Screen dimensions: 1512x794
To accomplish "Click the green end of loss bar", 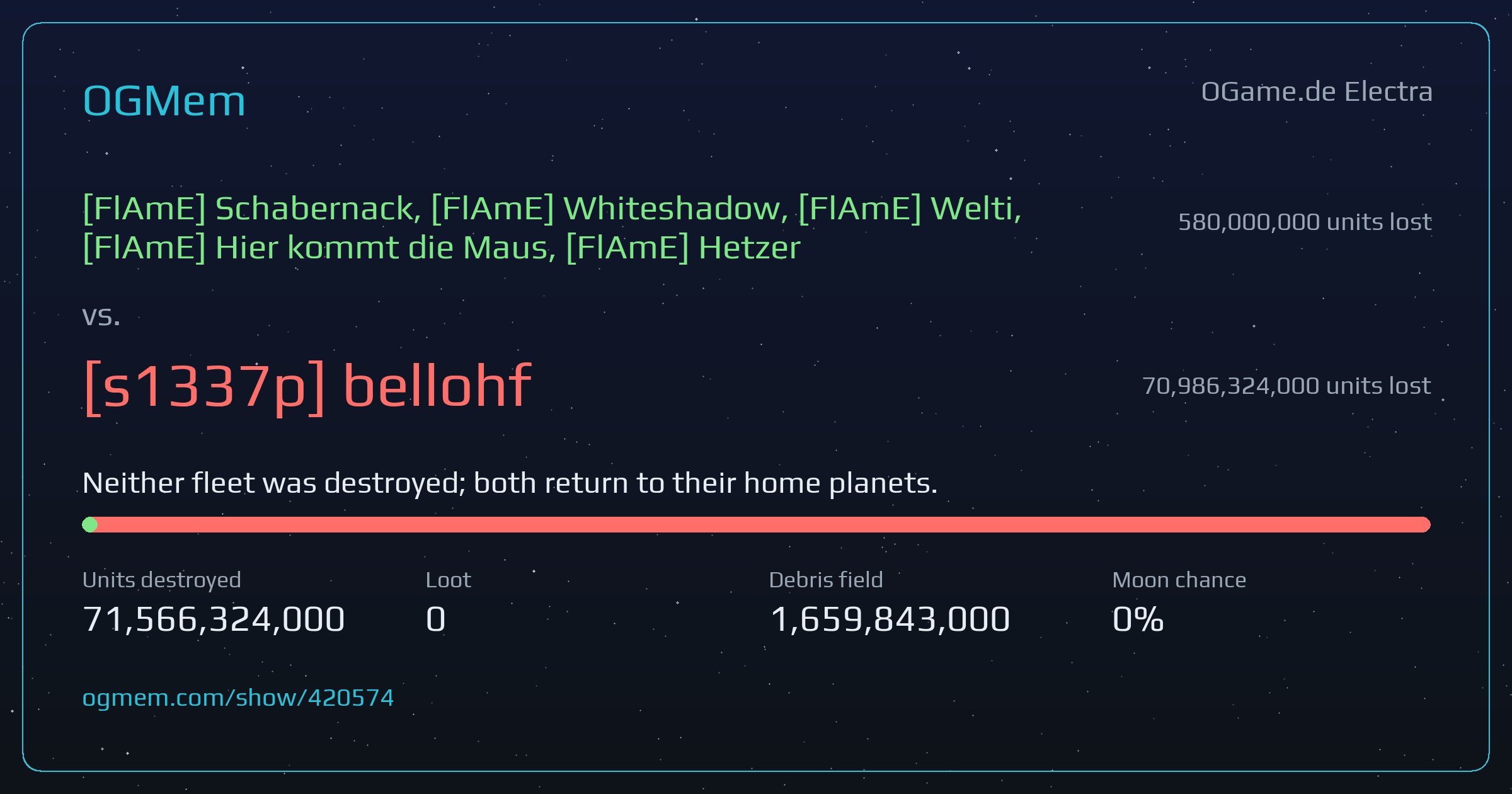I will 89,525.
